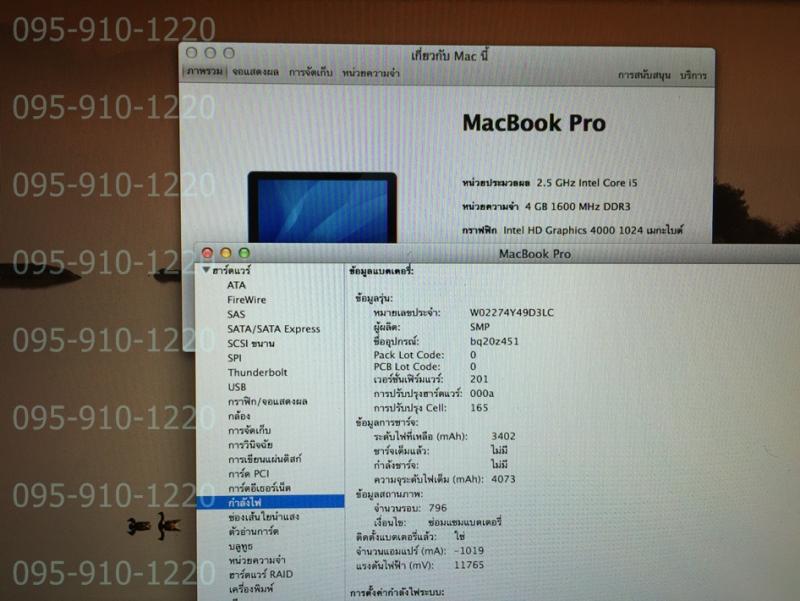Select ตัวอ่านการ์ด in the sidebar
This screenshot has width=800, height=601.
[x=253, y=531]
